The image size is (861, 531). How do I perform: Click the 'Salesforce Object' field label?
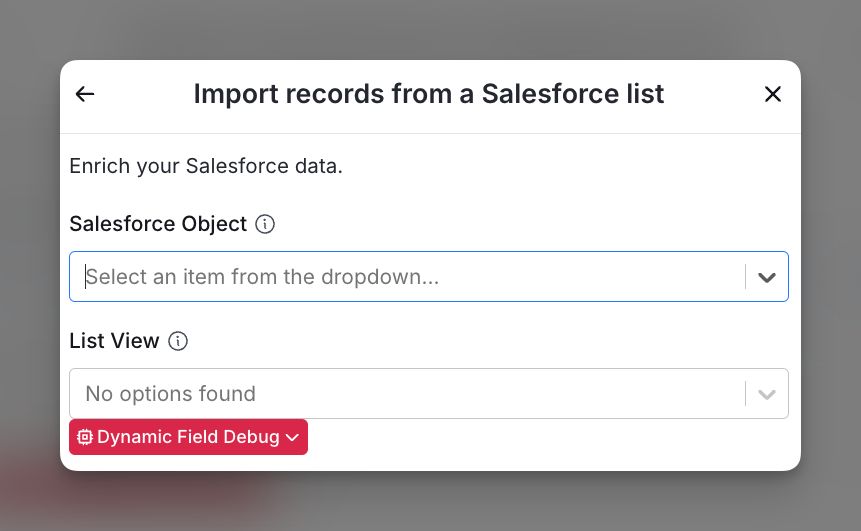pos(158,224)
